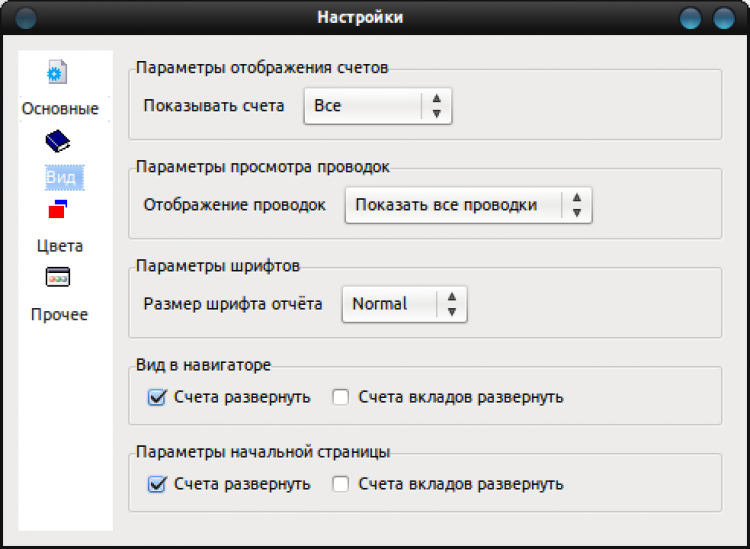Click the rightmost round title bar button
The width and height of the screenshot is (750, 549).
(723, 17)
